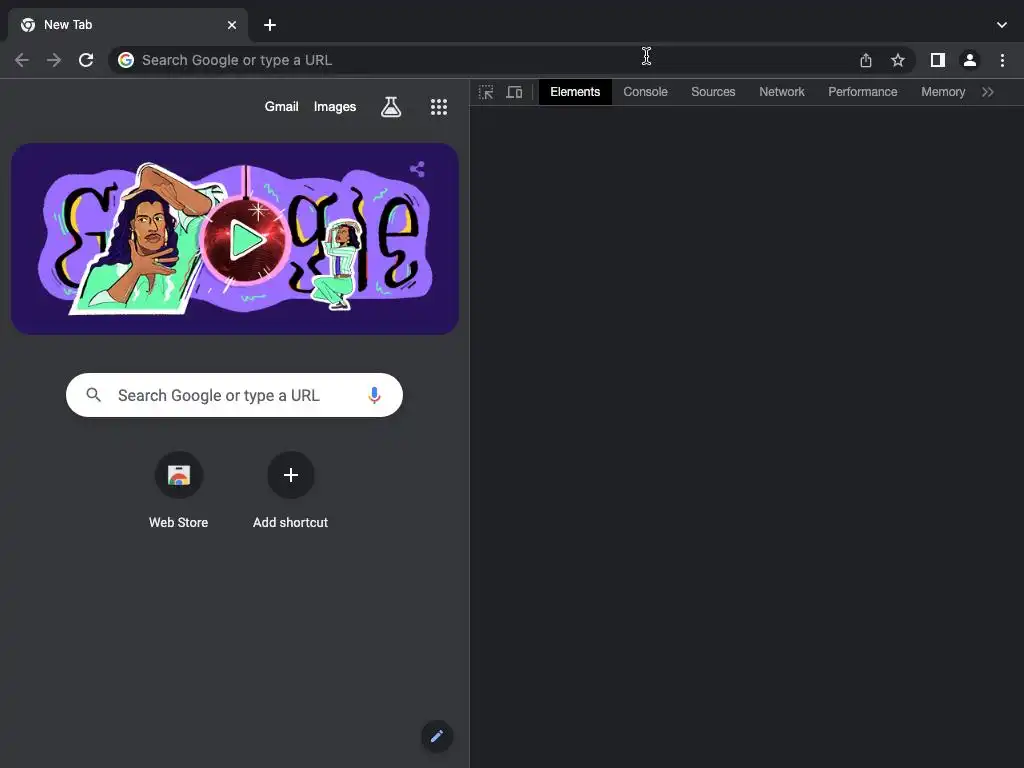Switch to the Memory tab
Viewport: 1024px width, 768px height.
point(943,92)
